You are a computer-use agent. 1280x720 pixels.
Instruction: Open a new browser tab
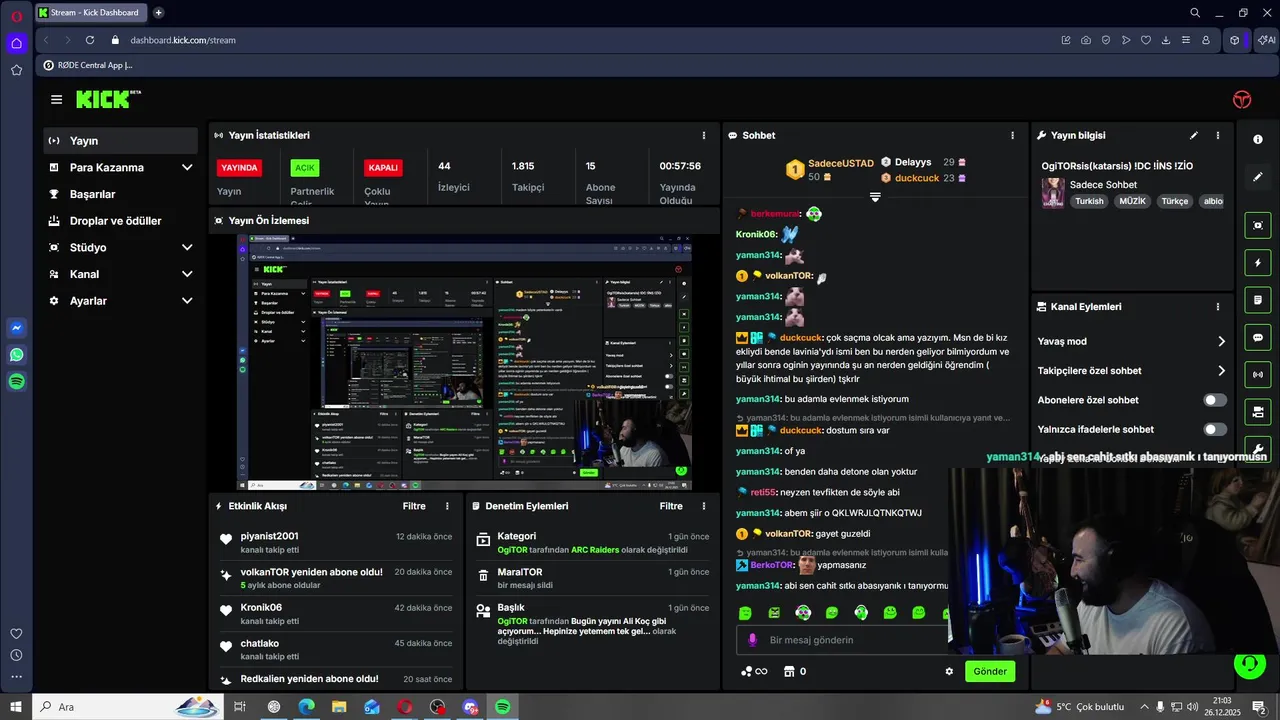(x=158, y=12)
